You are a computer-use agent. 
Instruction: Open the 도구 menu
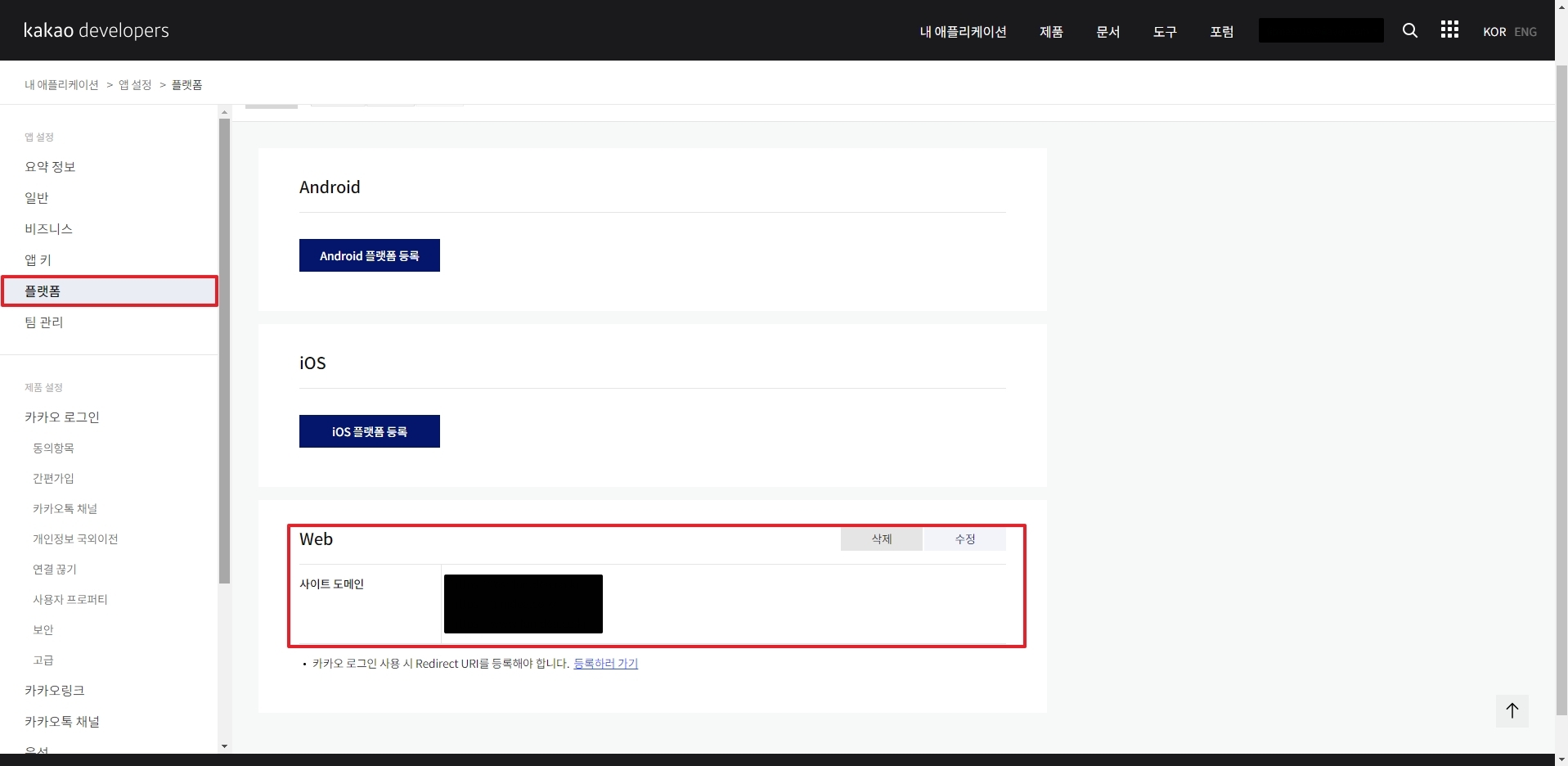click(1165, 32)
